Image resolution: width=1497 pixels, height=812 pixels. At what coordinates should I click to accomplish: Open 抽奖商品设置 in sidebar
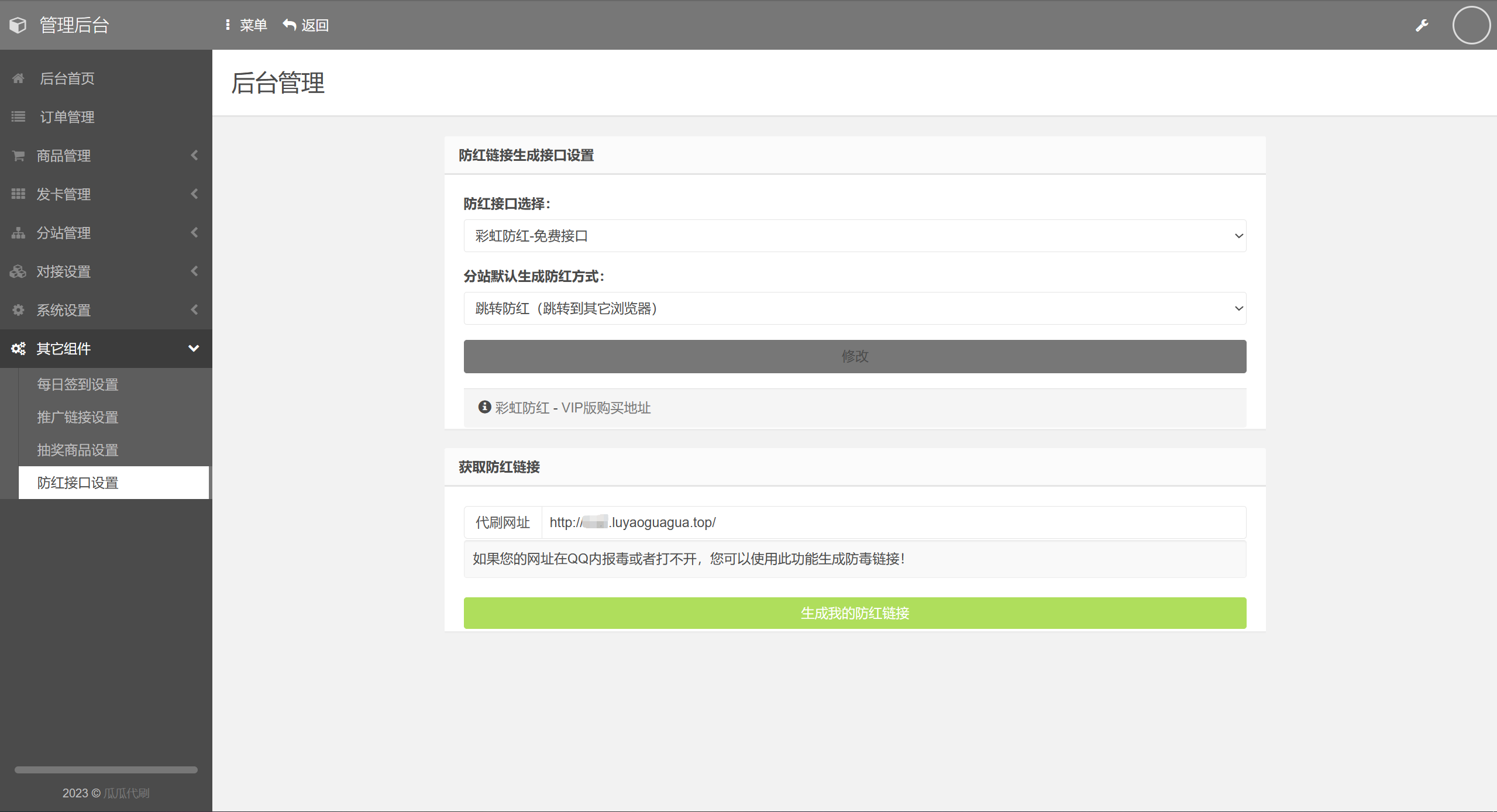pyautogui.click(x=78, y=450)
